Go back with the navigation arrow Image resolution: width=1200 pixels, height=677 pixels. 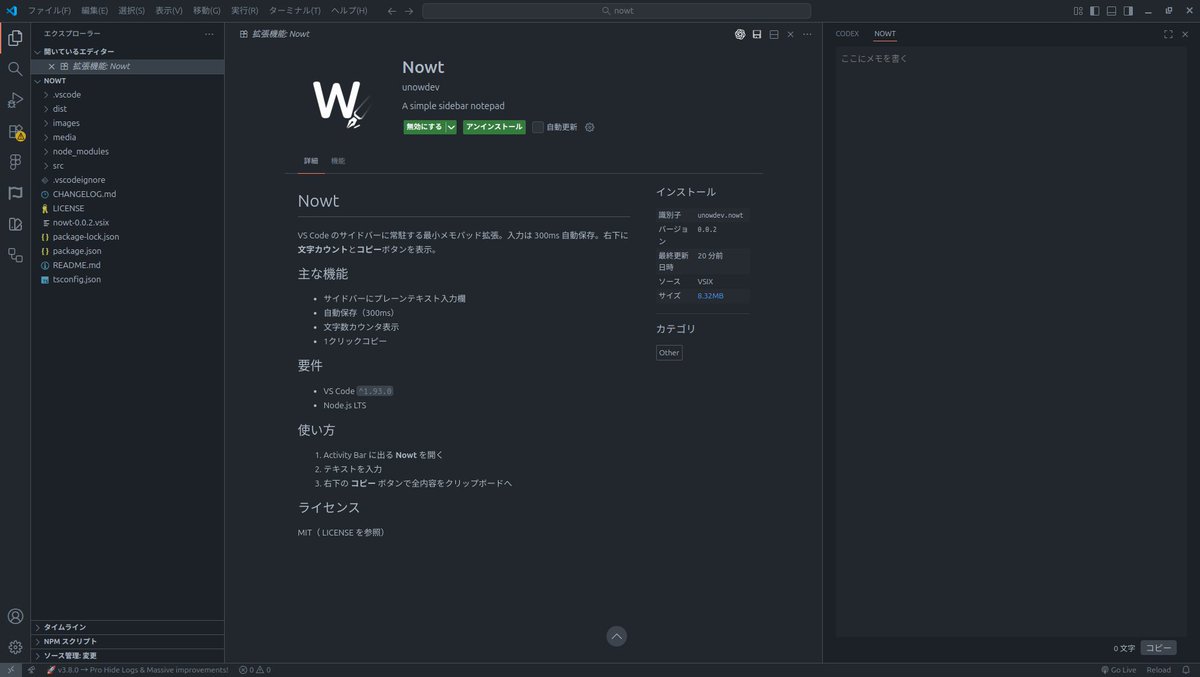pos(391,11)
